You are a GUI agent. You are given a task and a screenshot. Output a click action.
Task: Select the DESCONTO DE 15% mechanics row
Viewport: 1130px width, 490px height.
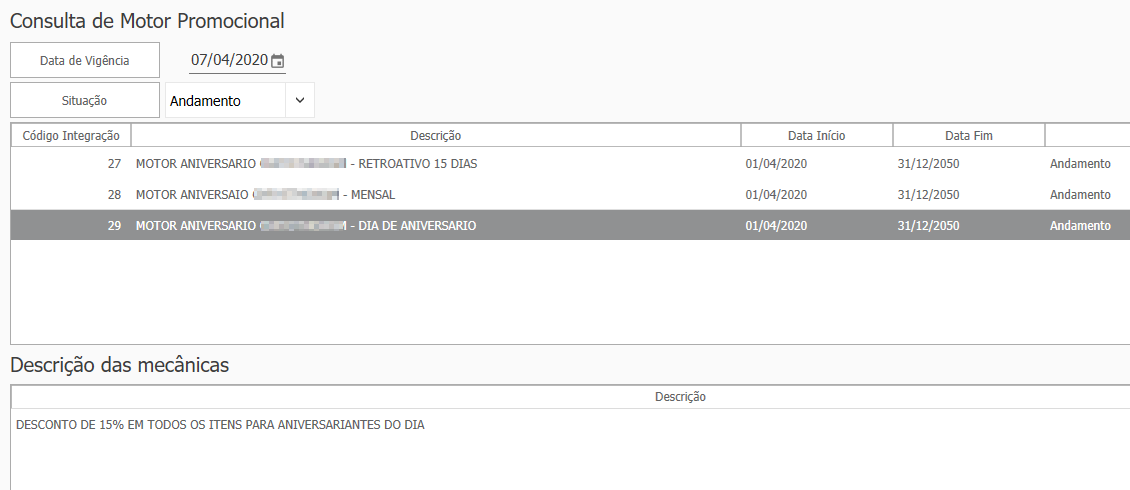[220, 425]
